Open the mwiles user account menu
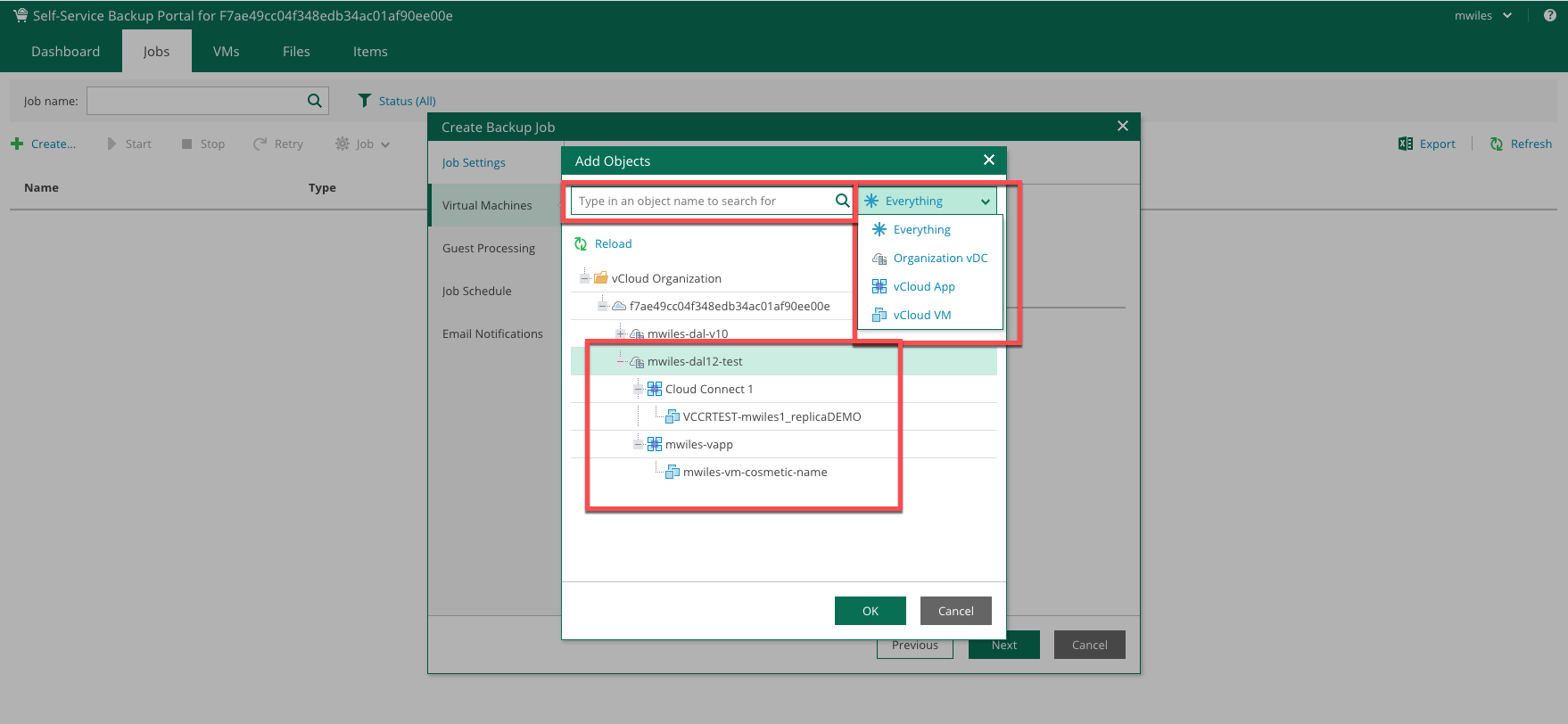 [1482, 15]
